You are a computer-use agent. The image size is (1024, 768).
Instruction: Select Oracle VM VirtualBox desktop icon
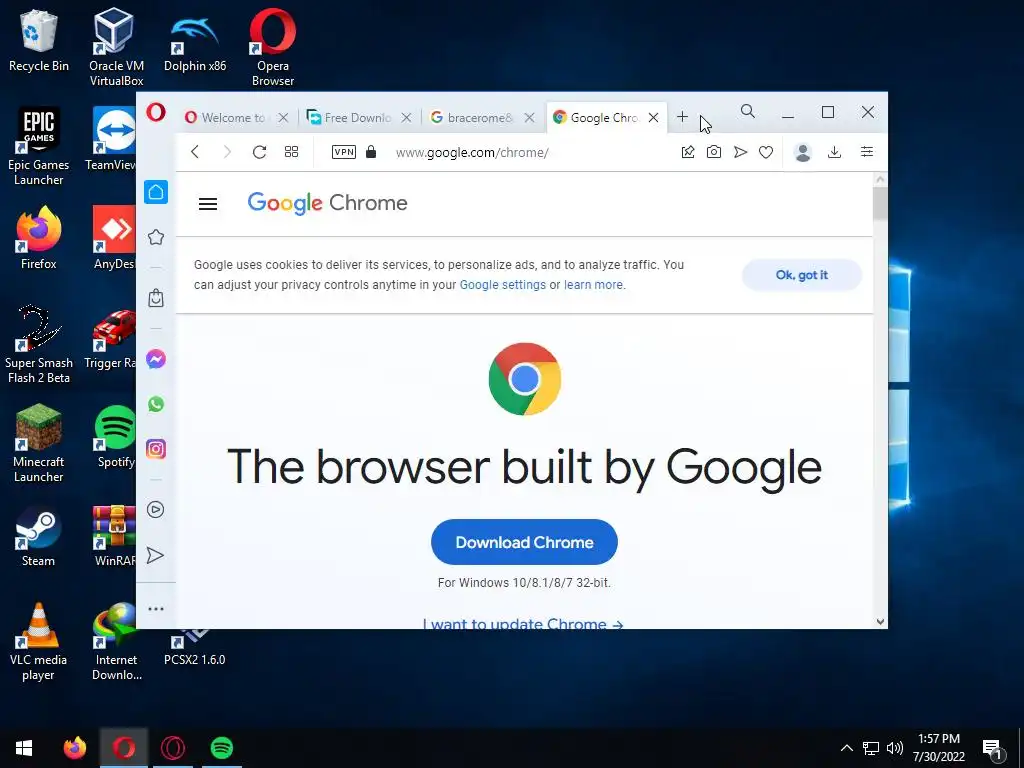[116, 47]
